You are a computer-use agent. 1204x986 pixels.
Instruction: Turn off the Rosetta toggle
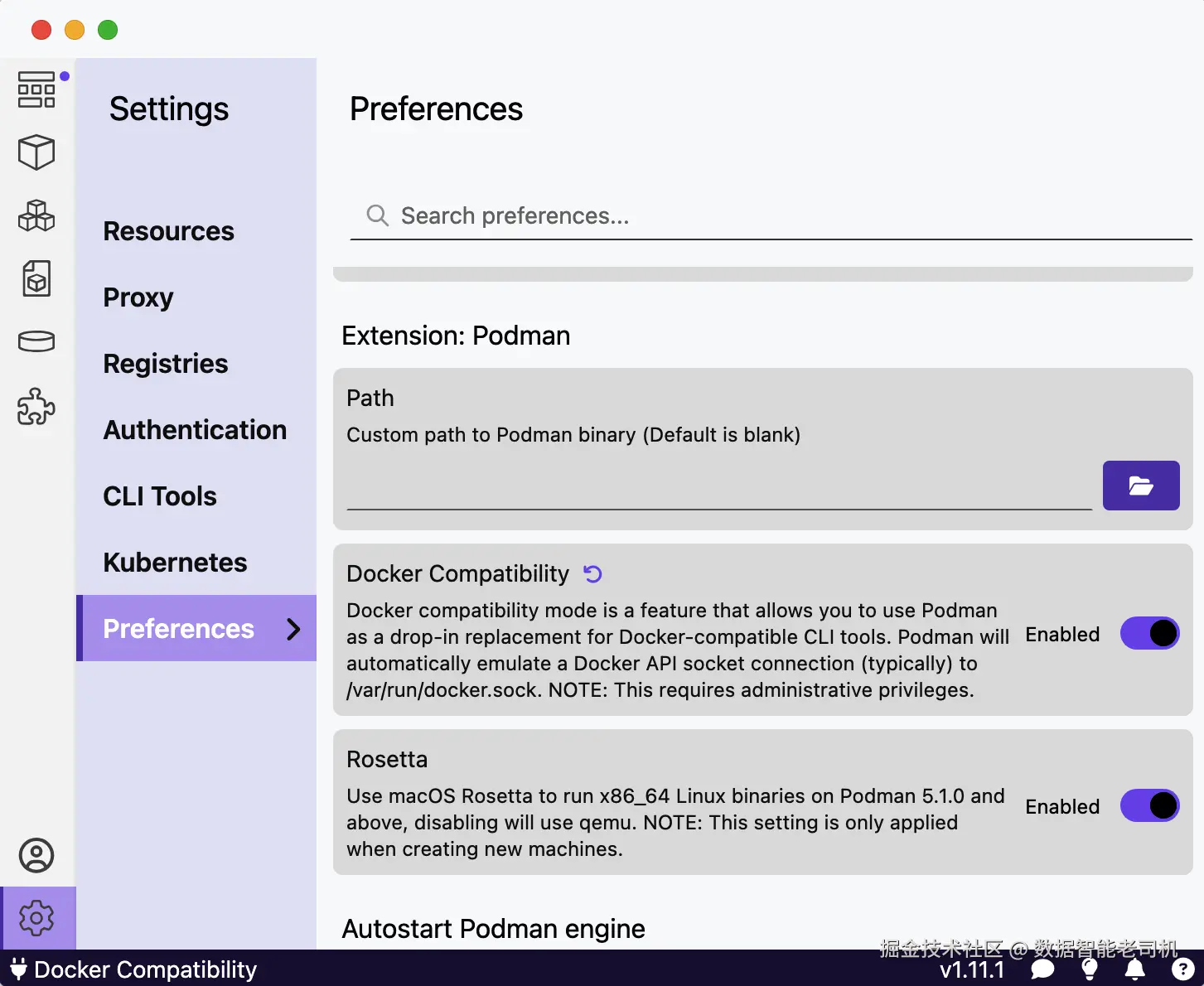click(x=1149, y=806)
